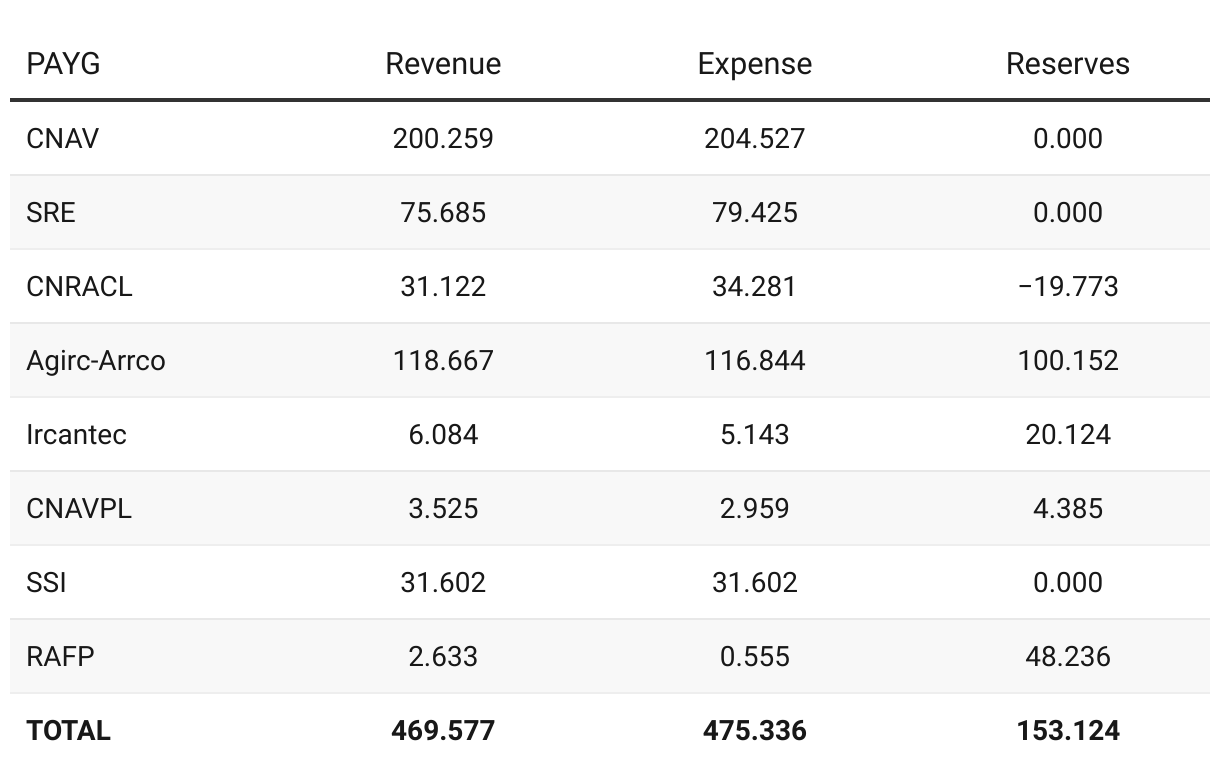Click the PAYG column header
Image resolution: width=1220 pixels, height=776 pixels.
pyautogui.click(x=63, y=64)
